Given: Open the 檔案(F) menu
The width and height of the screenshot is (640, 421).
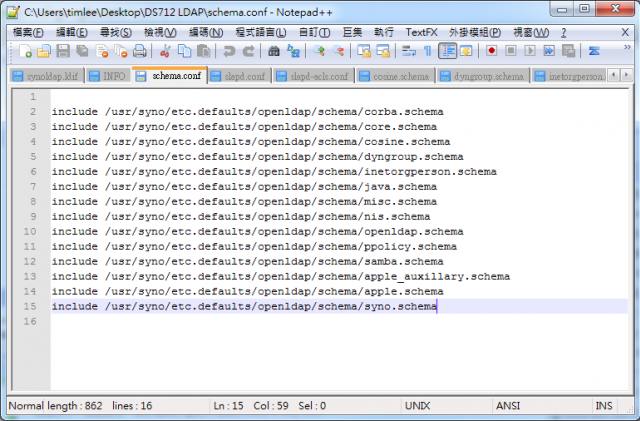Looking at the screenshot, I should tap(28, 32).
